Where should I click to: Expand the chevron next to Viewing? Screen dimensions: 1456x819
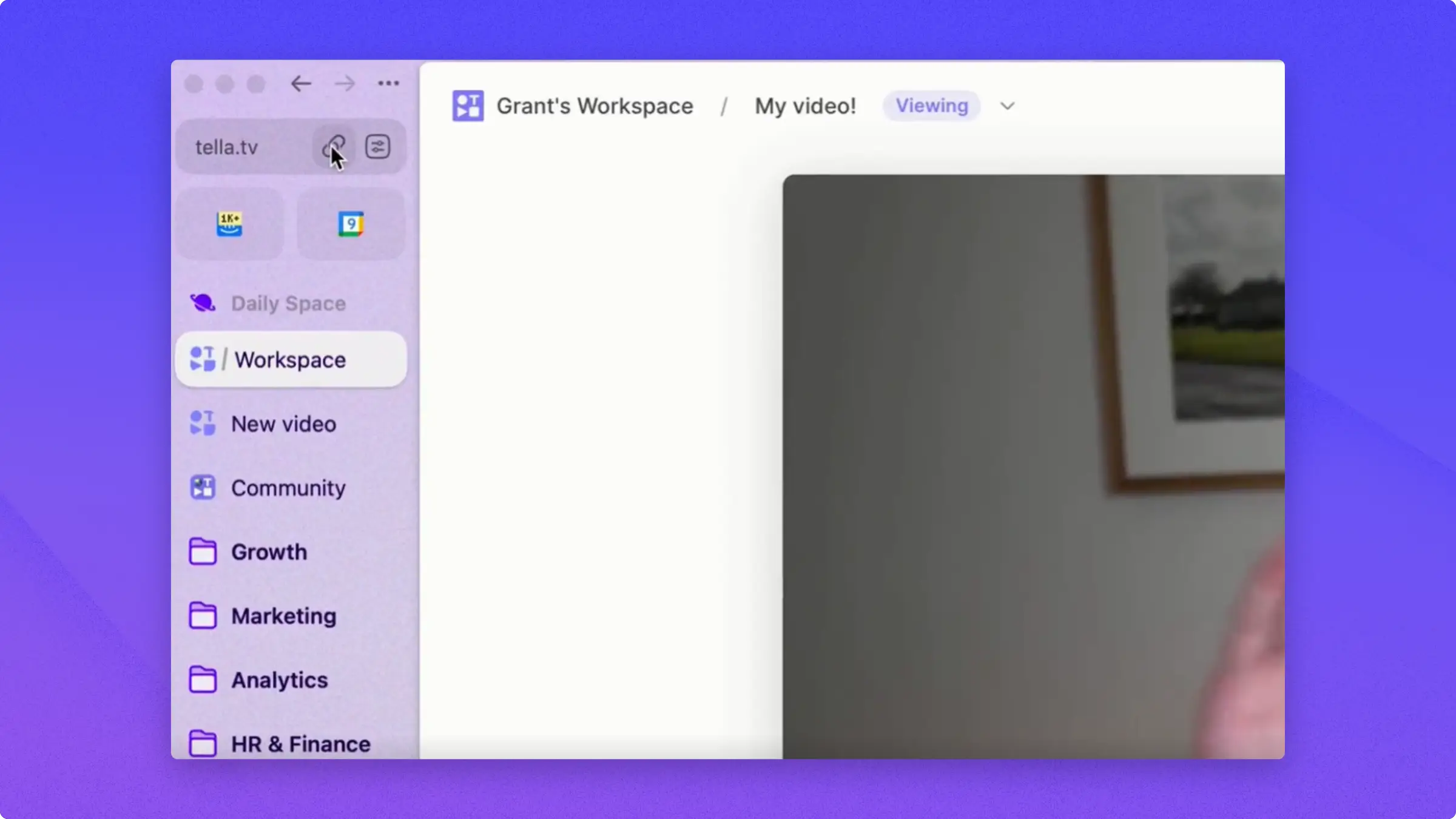1007,106
